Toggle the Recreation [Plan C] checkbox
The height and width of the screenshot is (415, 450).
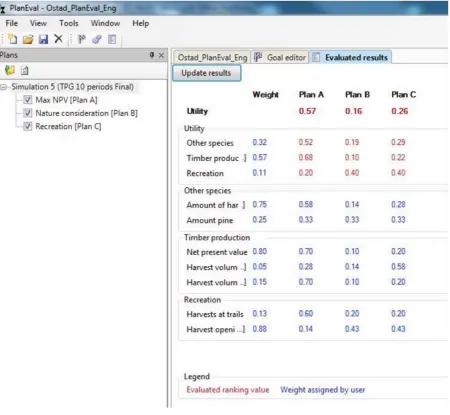28,126
